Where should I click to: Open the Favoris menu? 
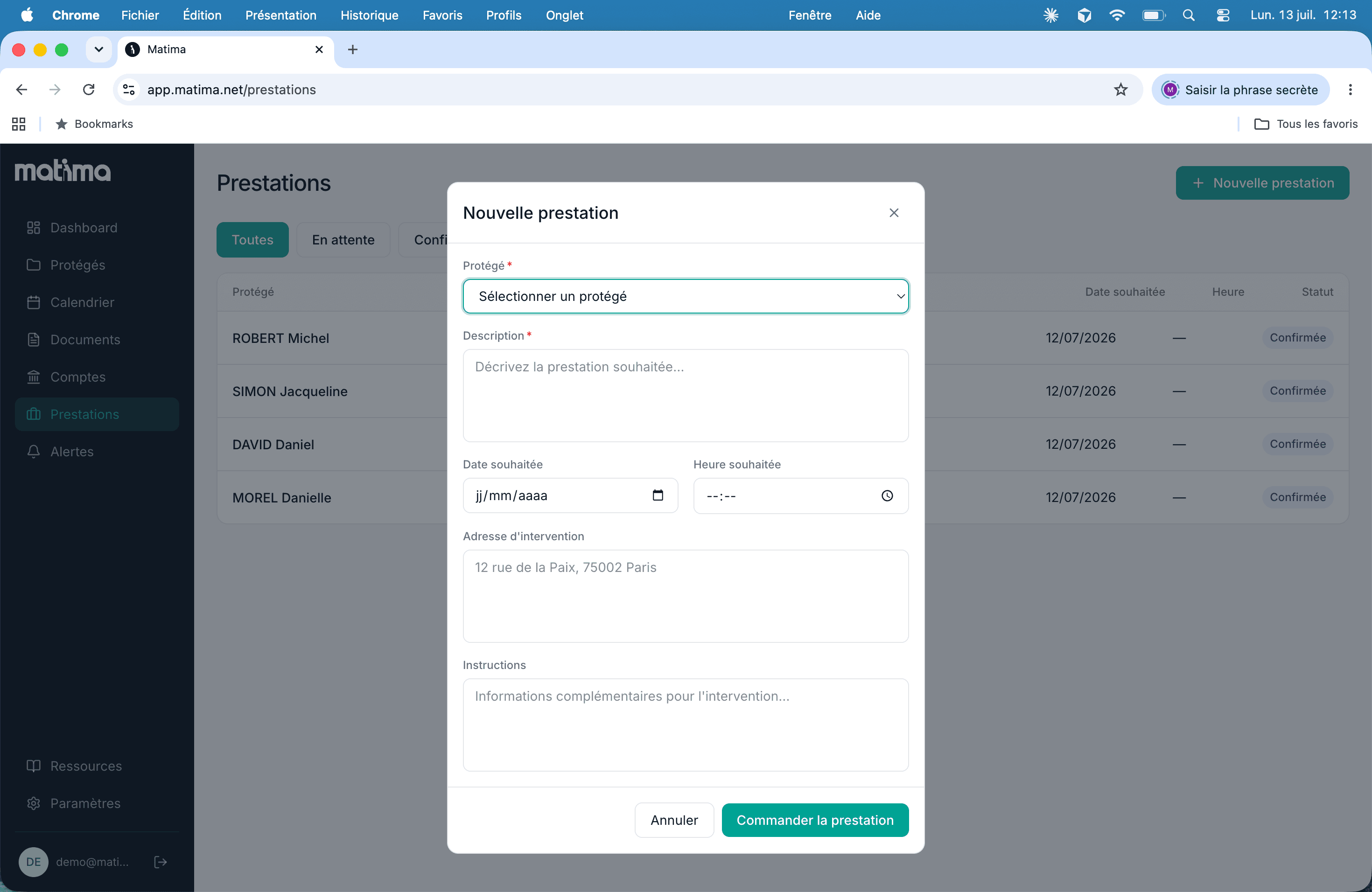click(442, 15)
